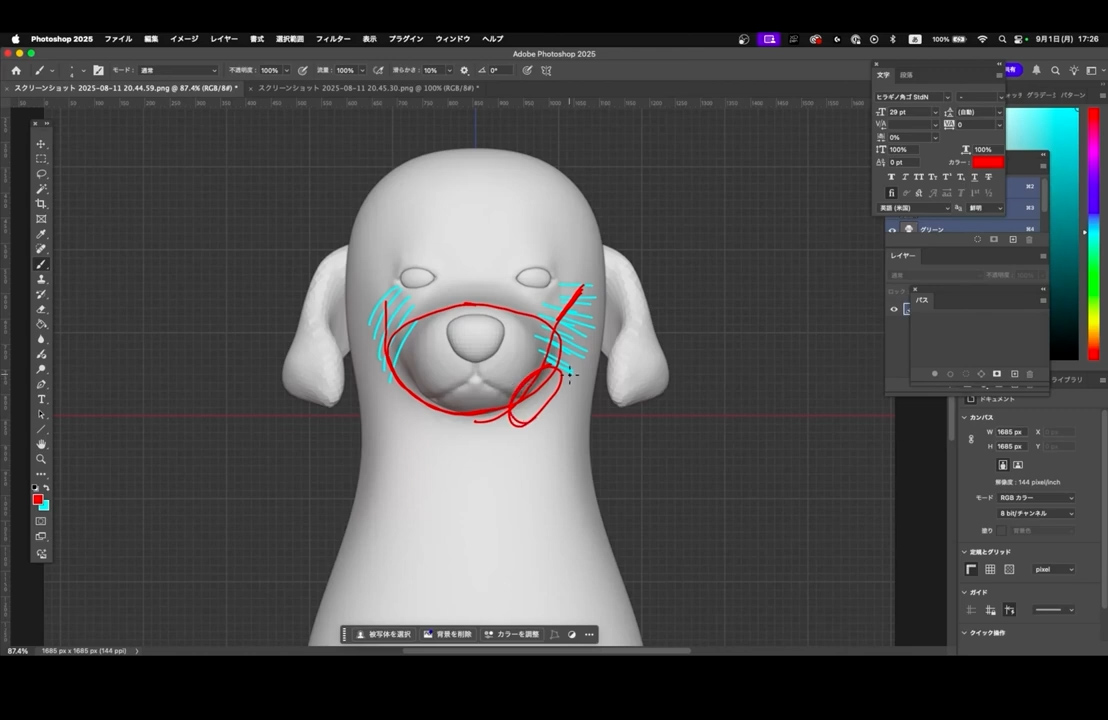
Task: Click the canvas width input field
Action: [1009, 432]
